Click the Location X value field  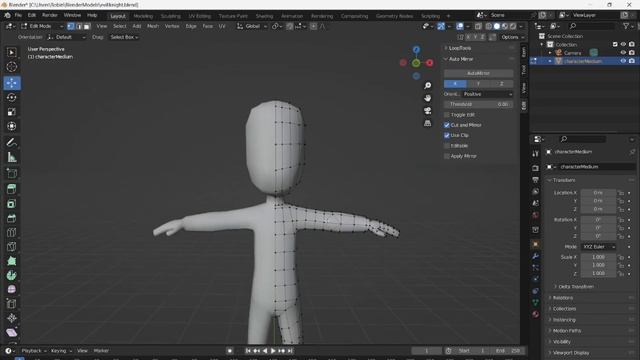(598, 193)
